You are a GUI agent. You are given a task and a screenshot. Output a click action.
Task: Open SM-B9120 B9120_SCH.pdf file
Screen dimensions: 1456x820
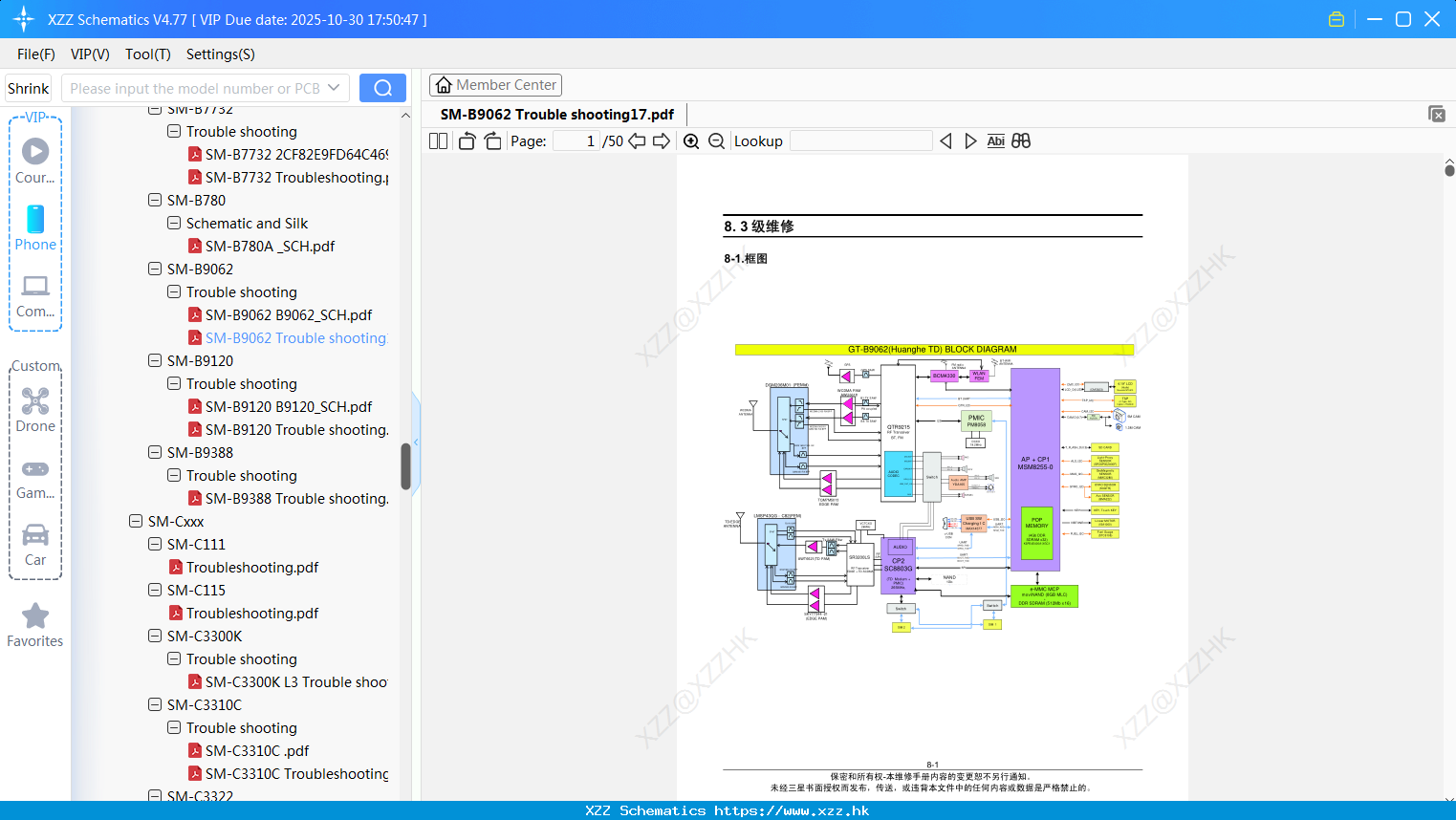pos(289,406)
